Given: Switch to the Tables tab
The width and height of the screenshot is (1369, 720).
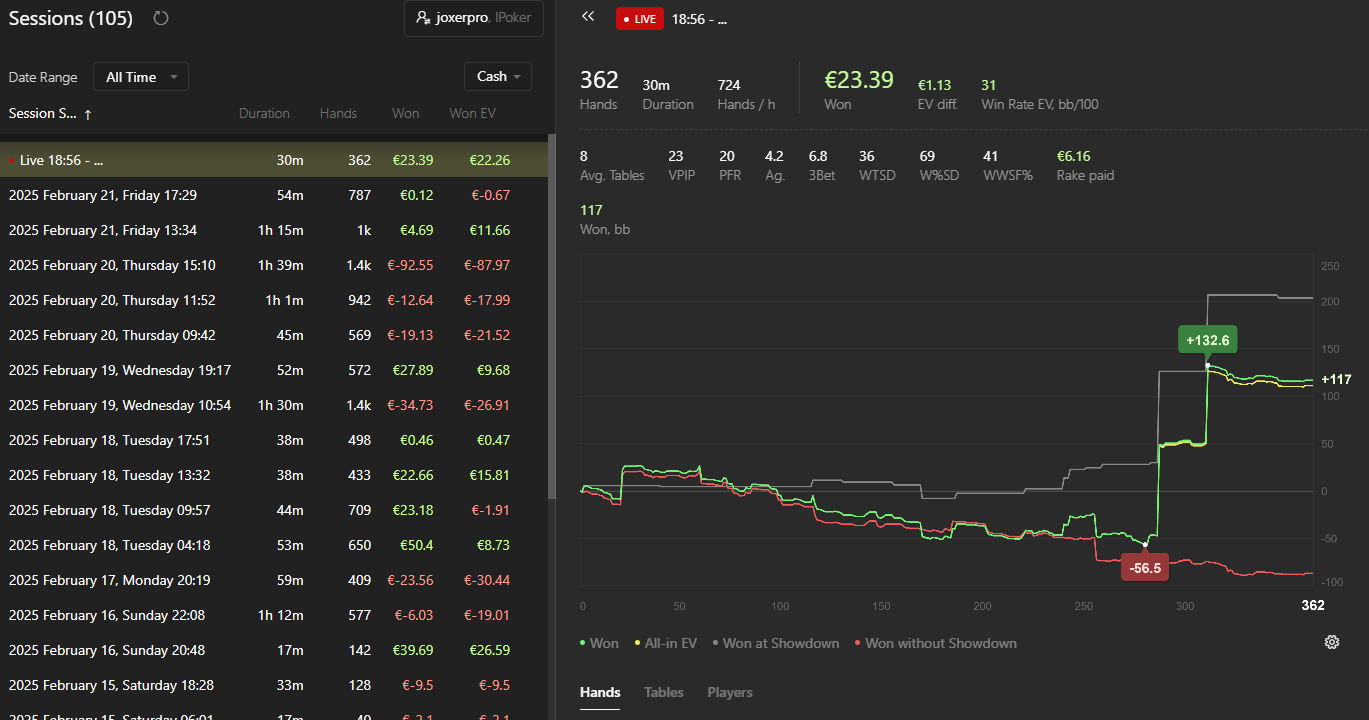Looking at the screenshot, I should pos(664,692).
